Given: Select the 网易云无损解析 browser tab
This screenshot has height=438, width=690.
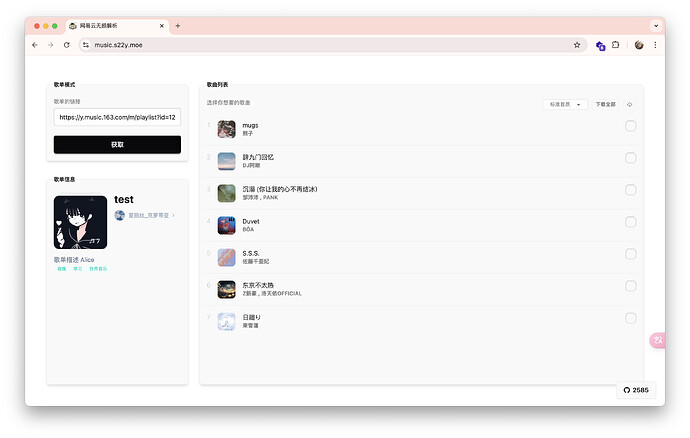Looking at the screenshot, I should click(x=117, y=26).
